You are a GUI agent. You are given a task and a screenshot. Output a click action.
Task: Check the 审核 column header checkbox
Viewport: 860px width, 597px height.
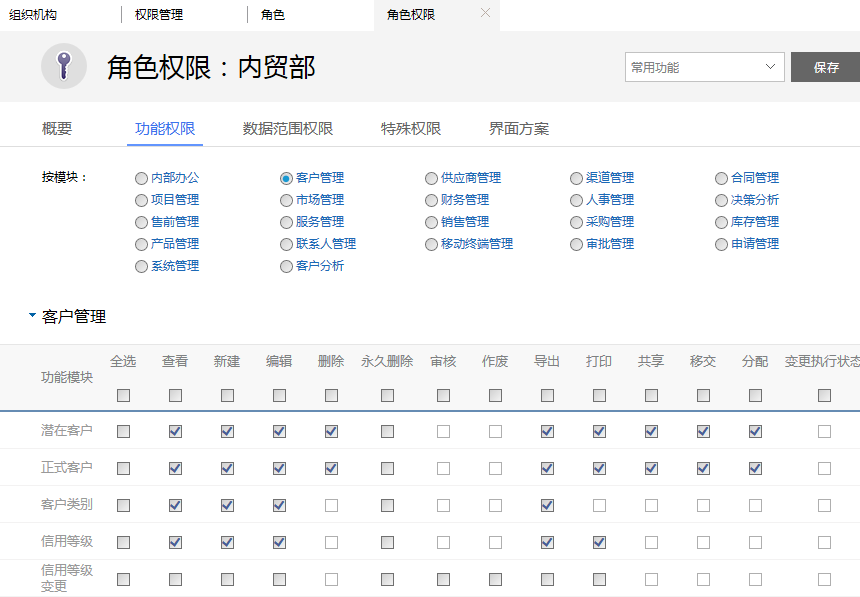[442, 394]
